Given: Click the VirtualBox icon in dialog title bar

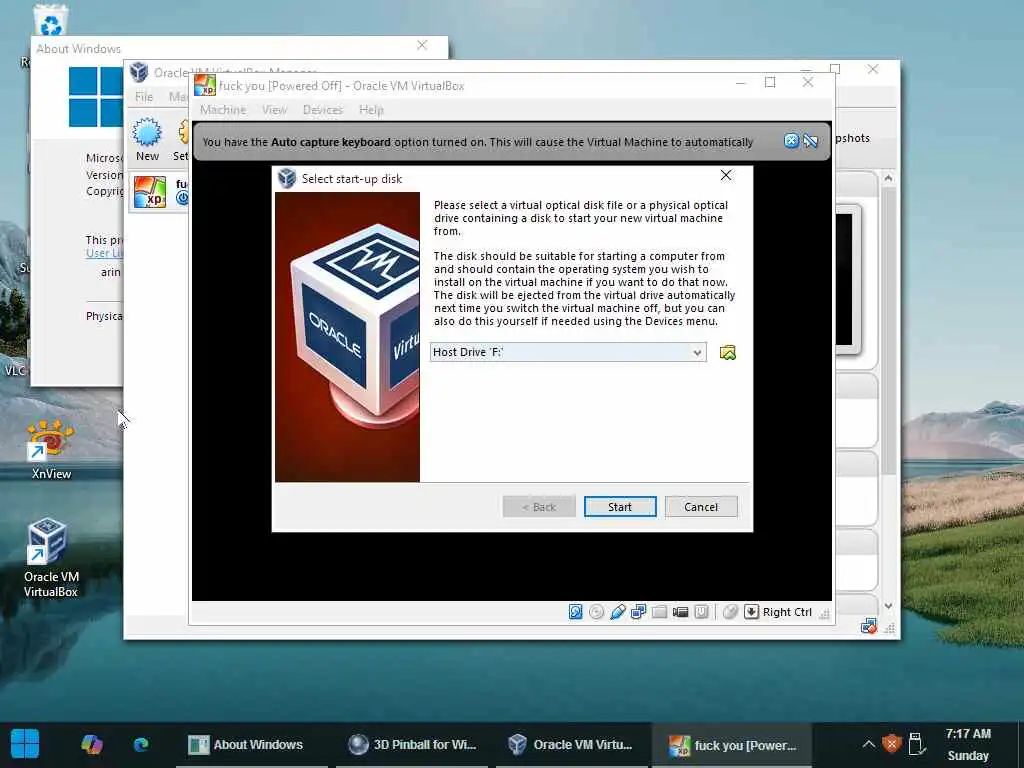Looking at the screenshot, I should coord(287,178).
